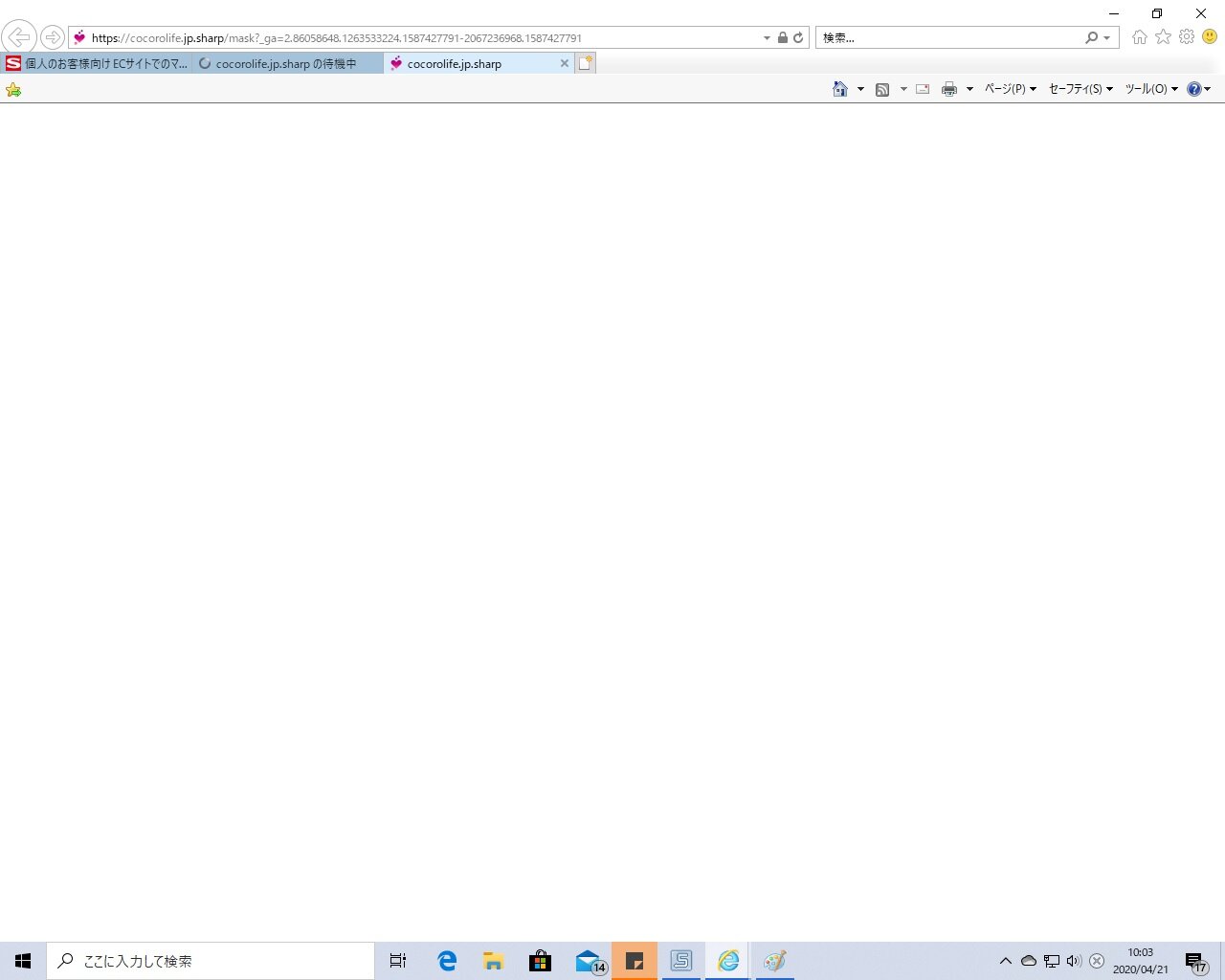
Task: View the security report lock icon
Action: (783, 38)
